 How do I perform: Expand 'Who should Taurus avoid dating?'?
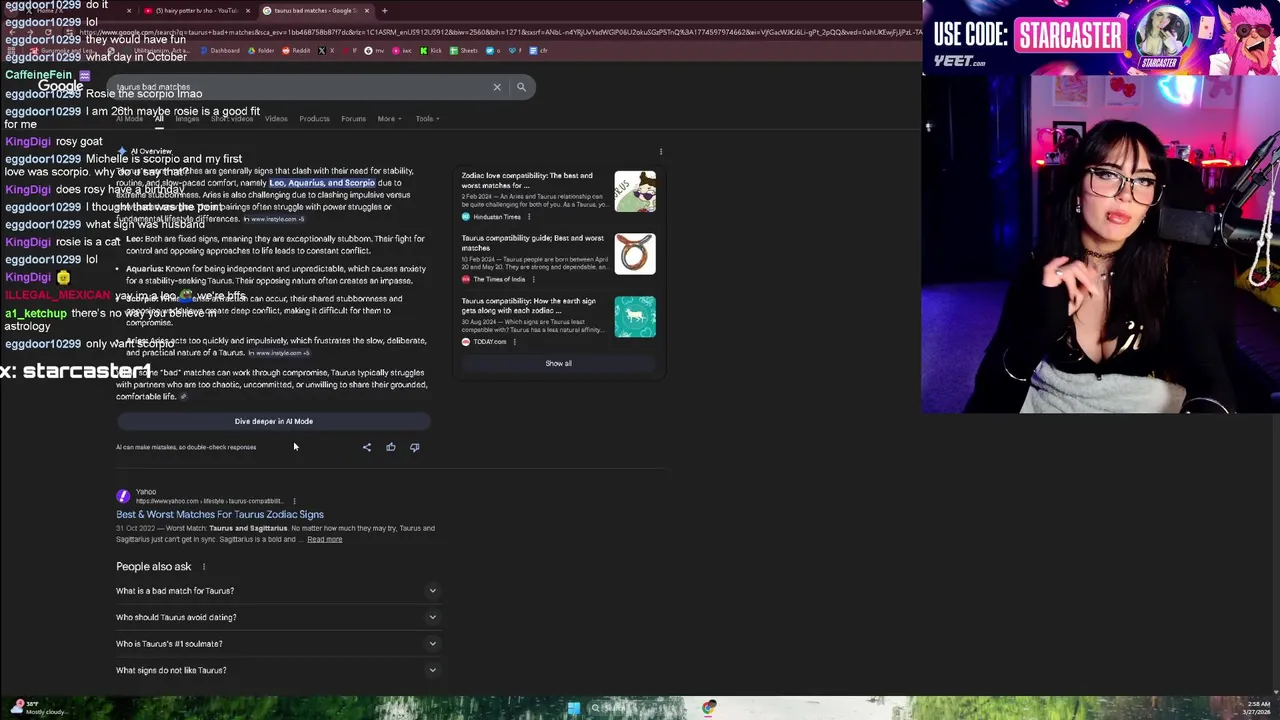(x=277, y=617)
